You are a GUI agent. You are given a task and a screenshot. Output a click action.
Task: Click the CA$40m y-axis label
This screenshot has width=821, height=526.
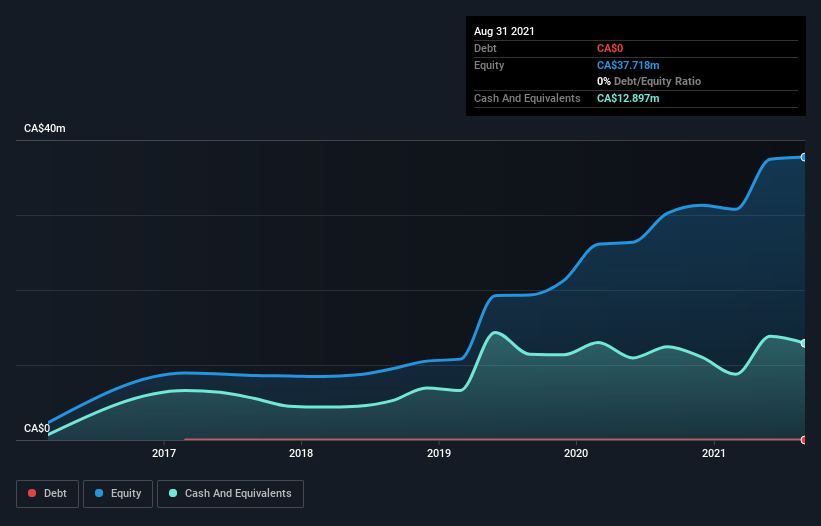click(x=45, y=128)
